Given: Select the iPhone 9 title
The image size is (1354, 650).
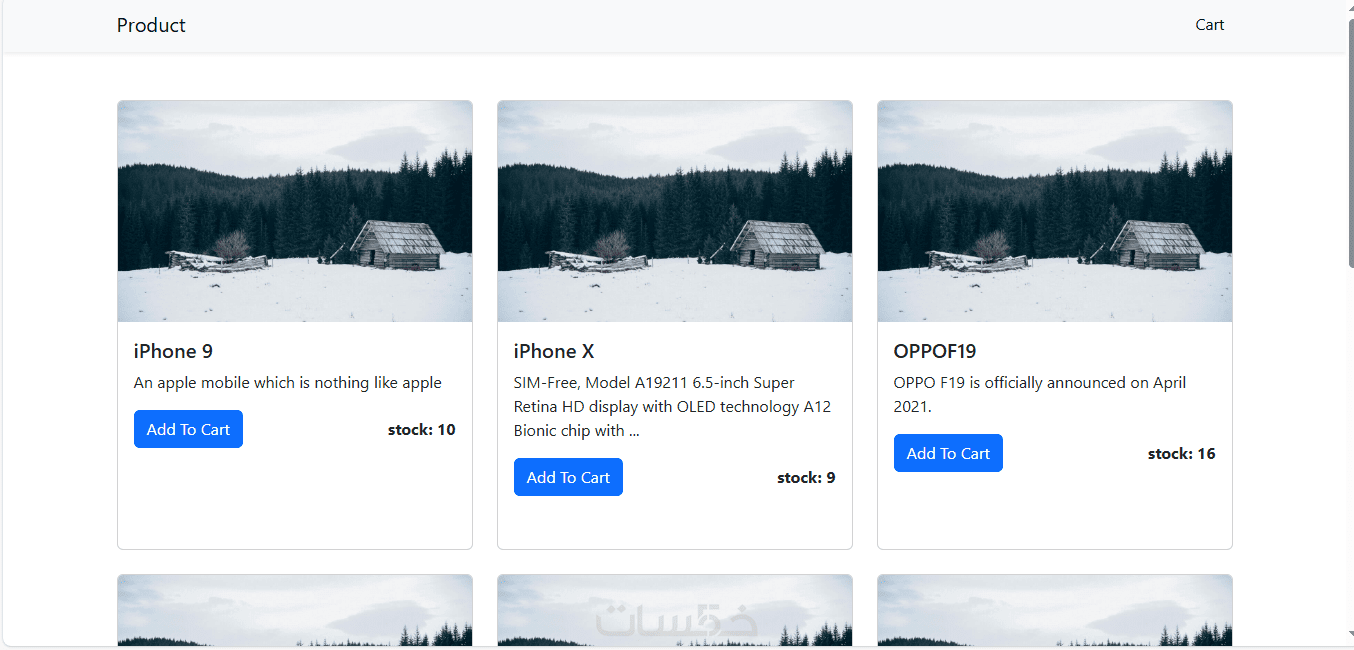Looking at the screenshot, I should 173,351.
